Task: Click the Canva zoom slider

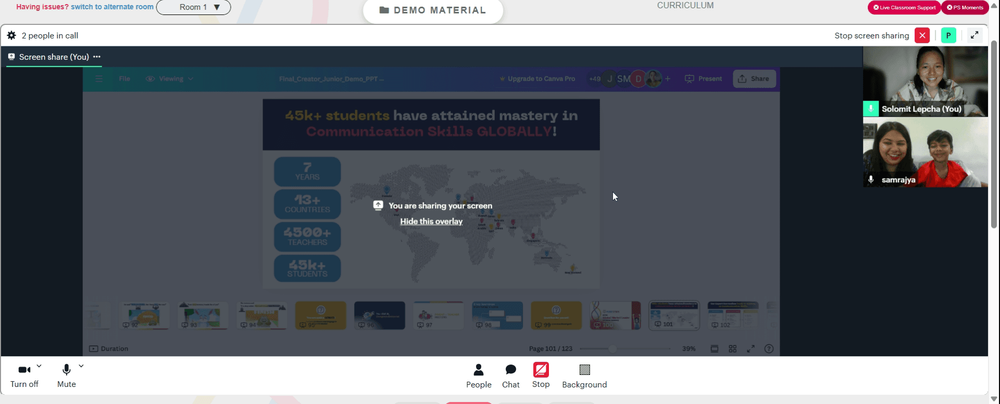Action: click(x=625, y=349)
